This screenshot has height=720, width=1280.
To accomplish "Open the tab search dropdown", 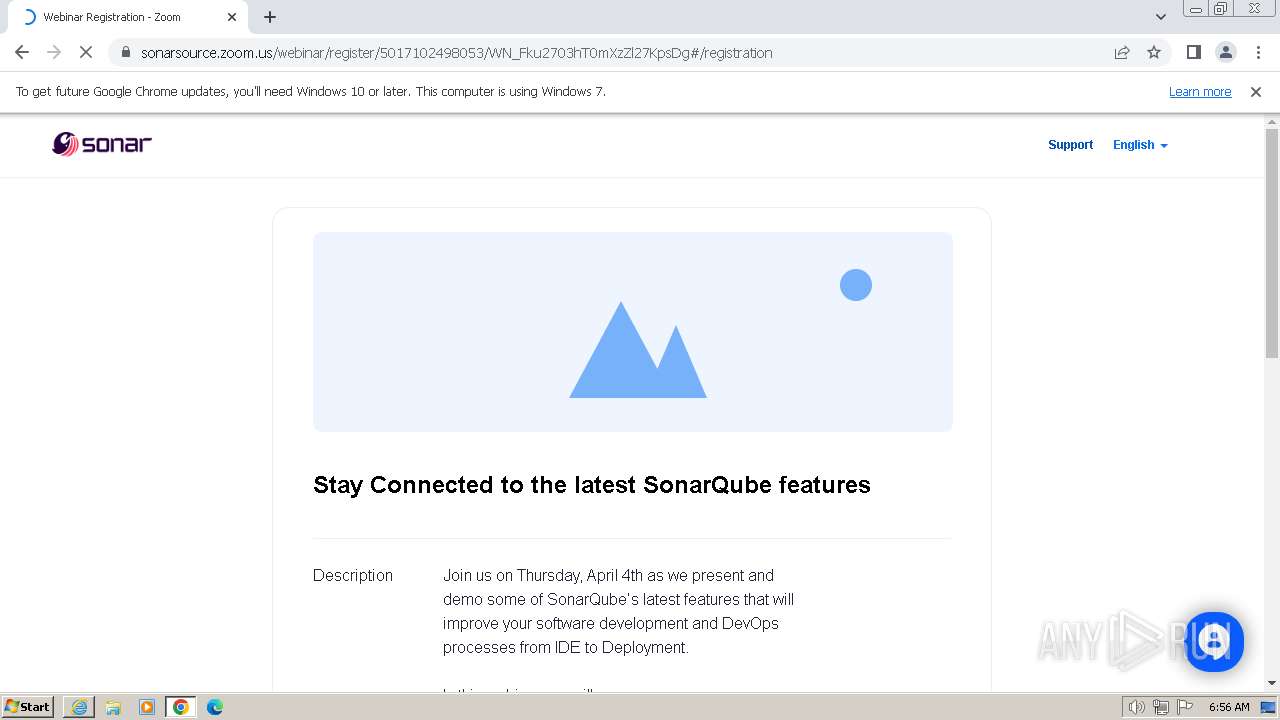I will pos(1160,17).
